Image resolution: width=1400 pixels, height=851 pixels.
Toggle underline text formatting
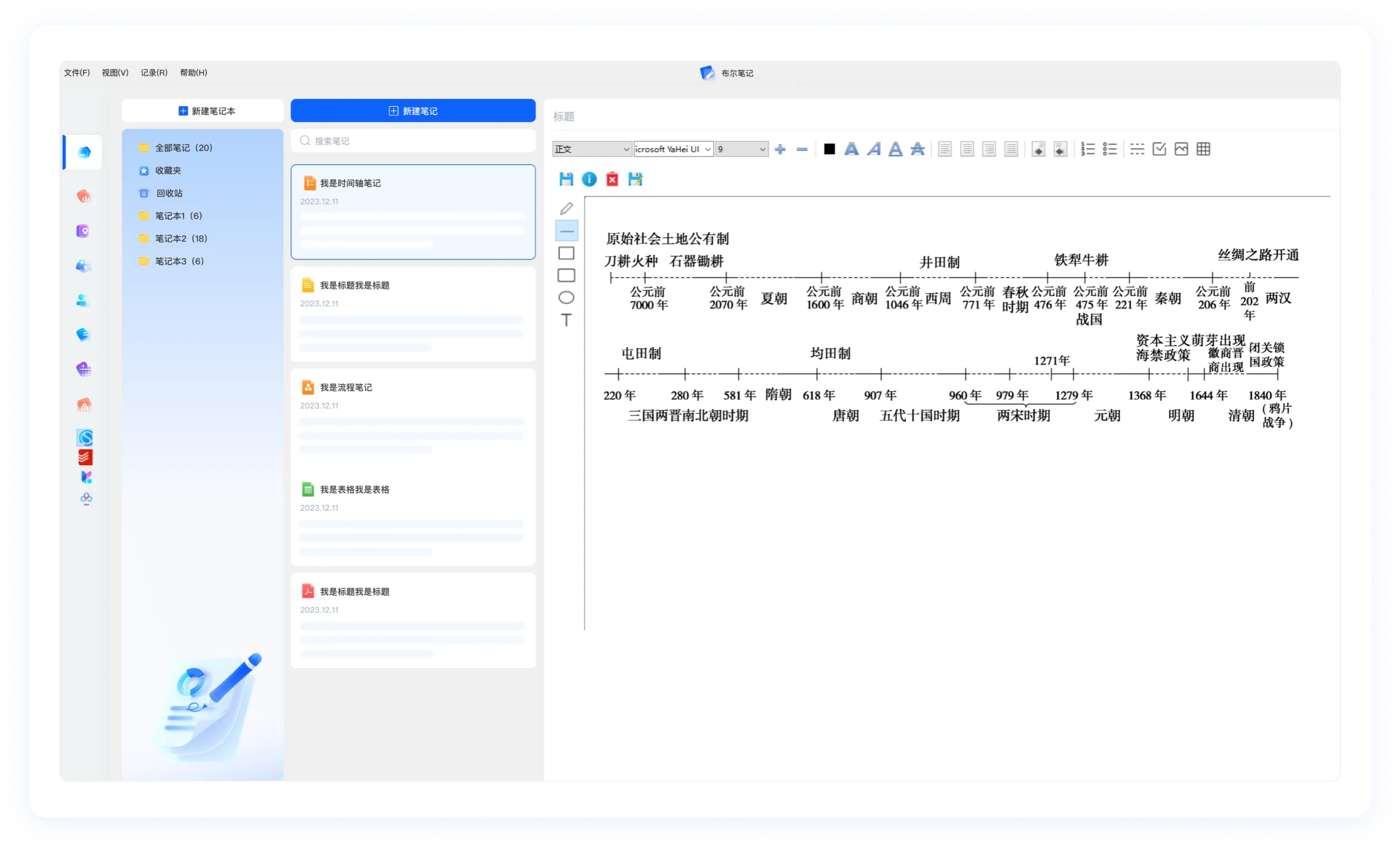[x=895, y=149]
